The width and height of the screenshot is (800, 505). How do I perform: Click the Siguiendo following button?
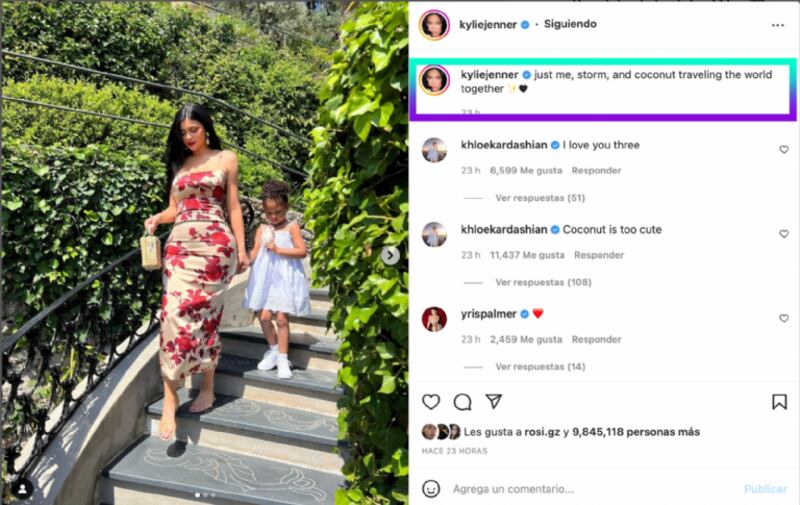570,24
